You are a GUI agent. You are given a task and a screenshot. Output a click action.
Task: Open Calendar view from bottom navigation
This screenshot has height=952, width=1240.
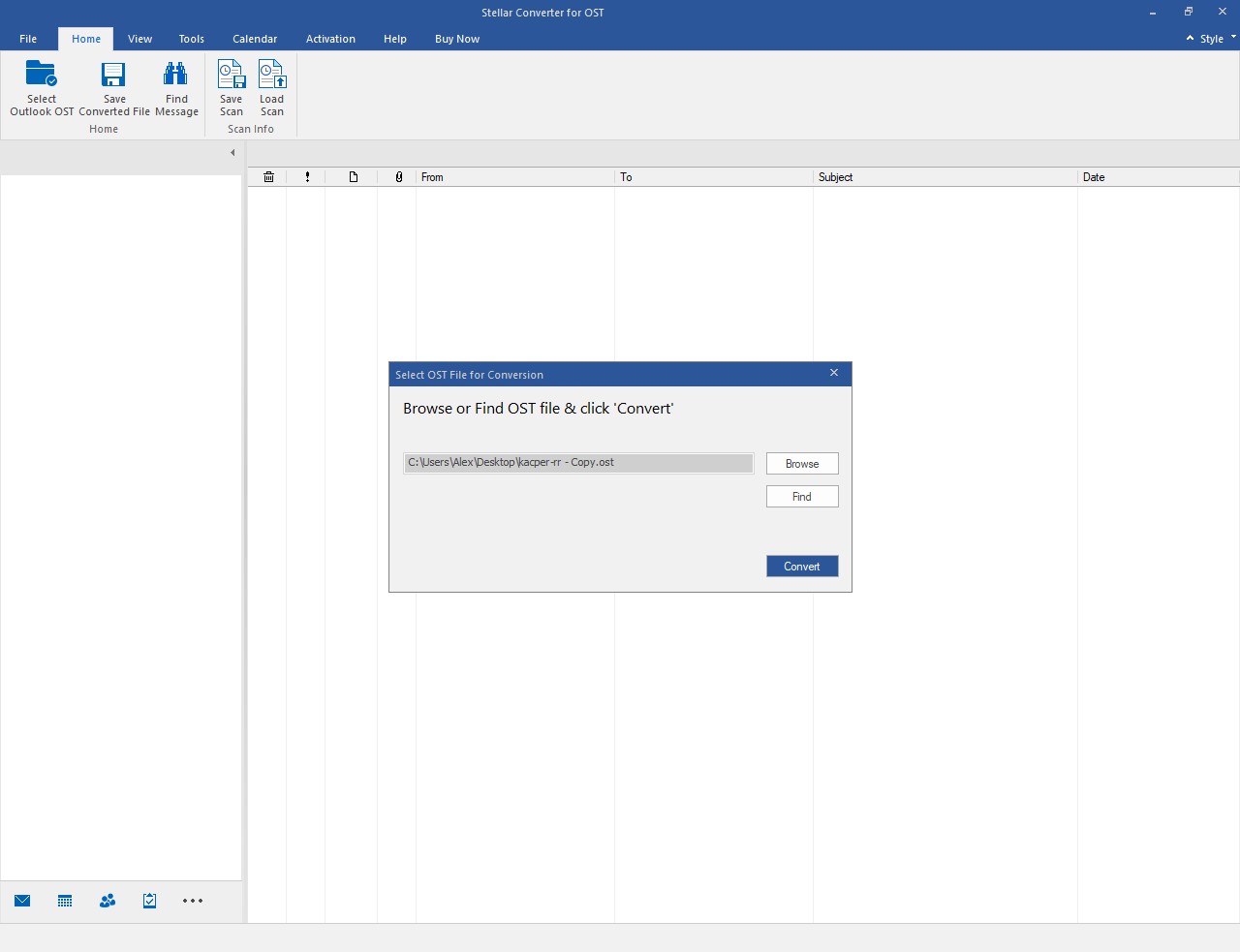[x=65, y=901]
